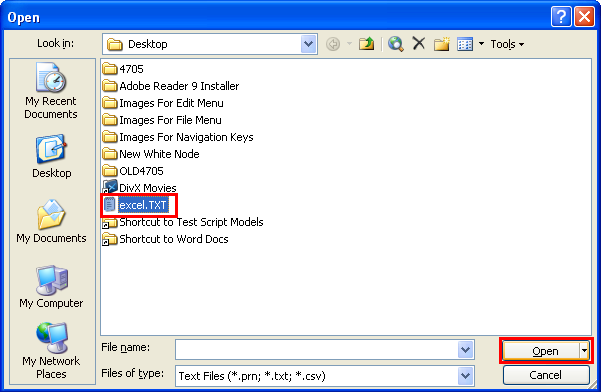The height and width of the screenshot is (392, 601).
Task: Select the OLD4705 folder
Action: pyautogui.click(x=133, y=171)
